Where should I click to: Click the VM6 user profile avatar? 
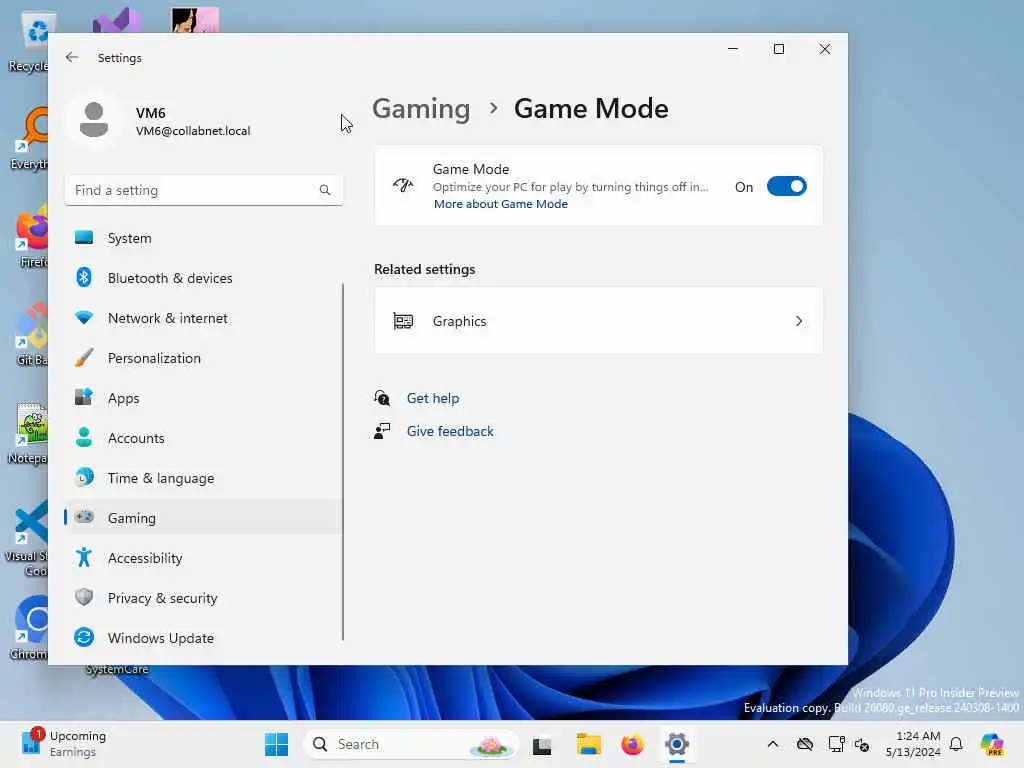point(94,120)
